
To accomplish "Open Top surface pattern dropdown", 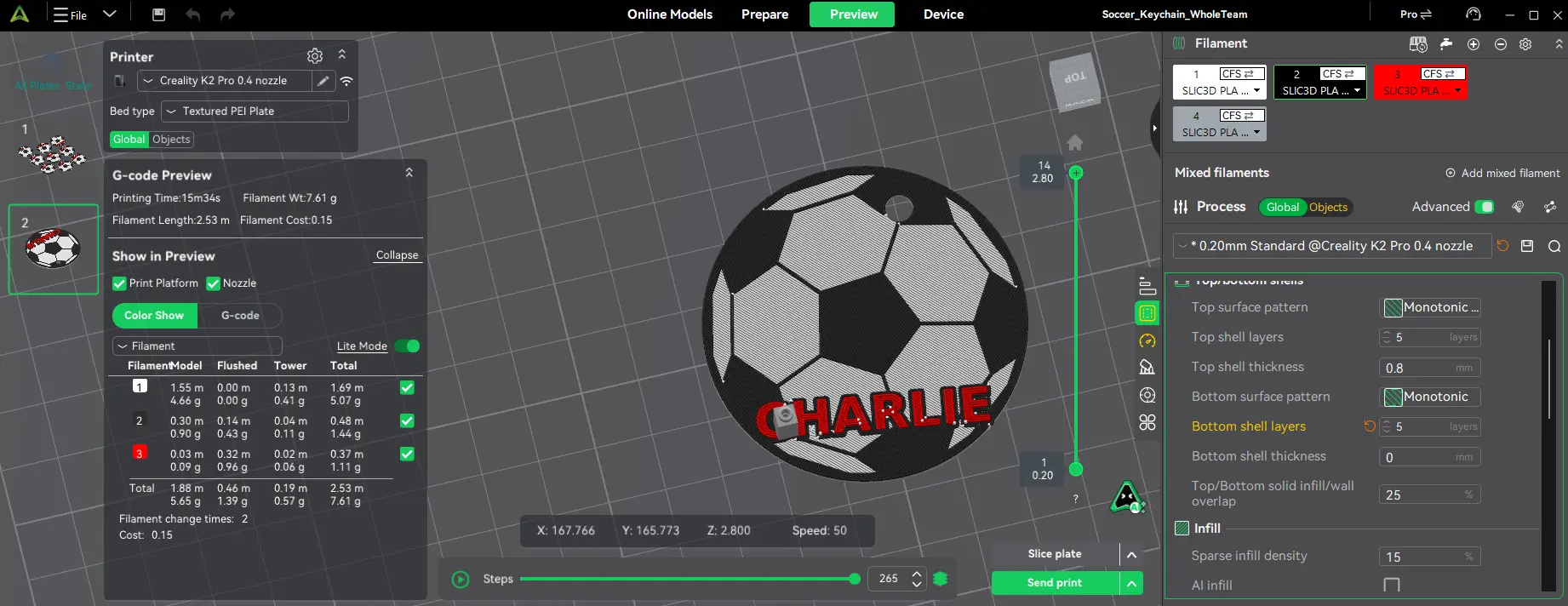I will click(1430, 307).
